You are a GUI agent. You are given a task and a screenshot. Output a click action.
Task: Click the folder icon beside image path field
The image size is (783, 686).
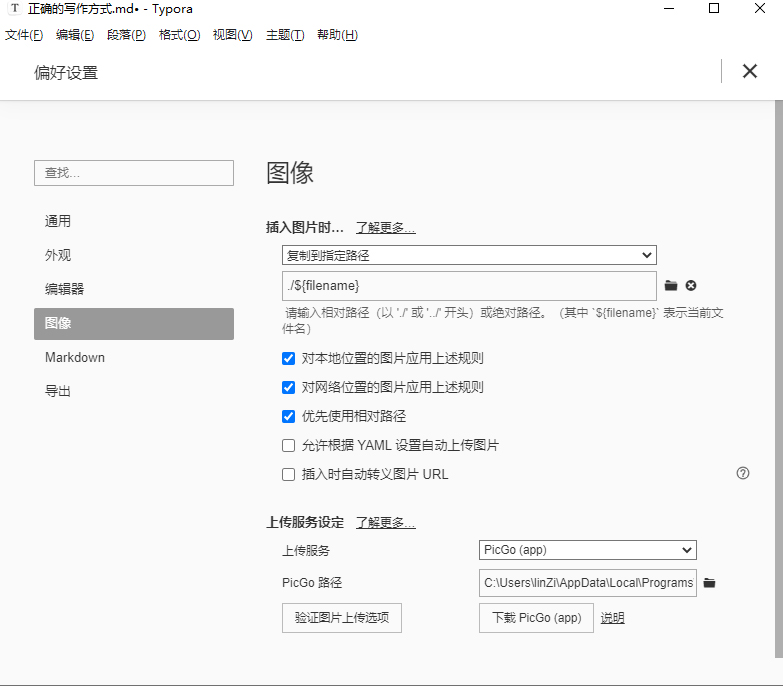[x=671, y=286]
